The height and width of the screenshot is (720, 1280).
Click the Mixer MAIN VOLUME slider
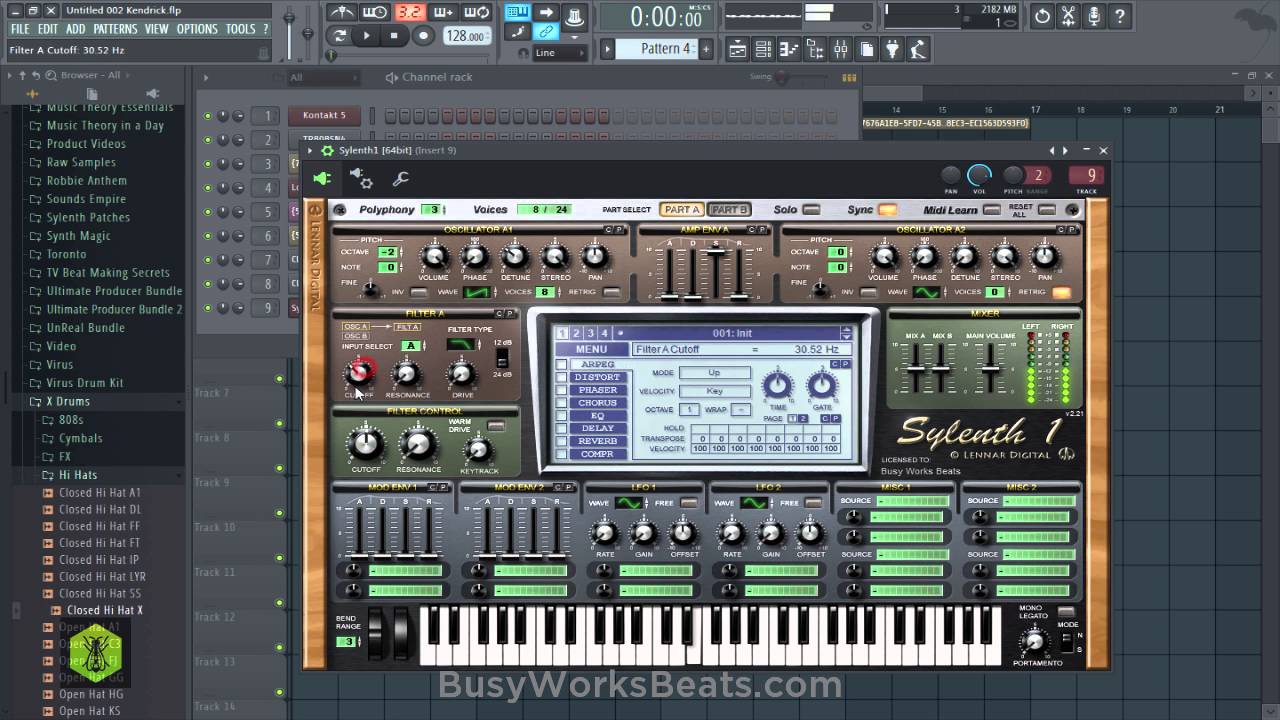click(990, 369)
